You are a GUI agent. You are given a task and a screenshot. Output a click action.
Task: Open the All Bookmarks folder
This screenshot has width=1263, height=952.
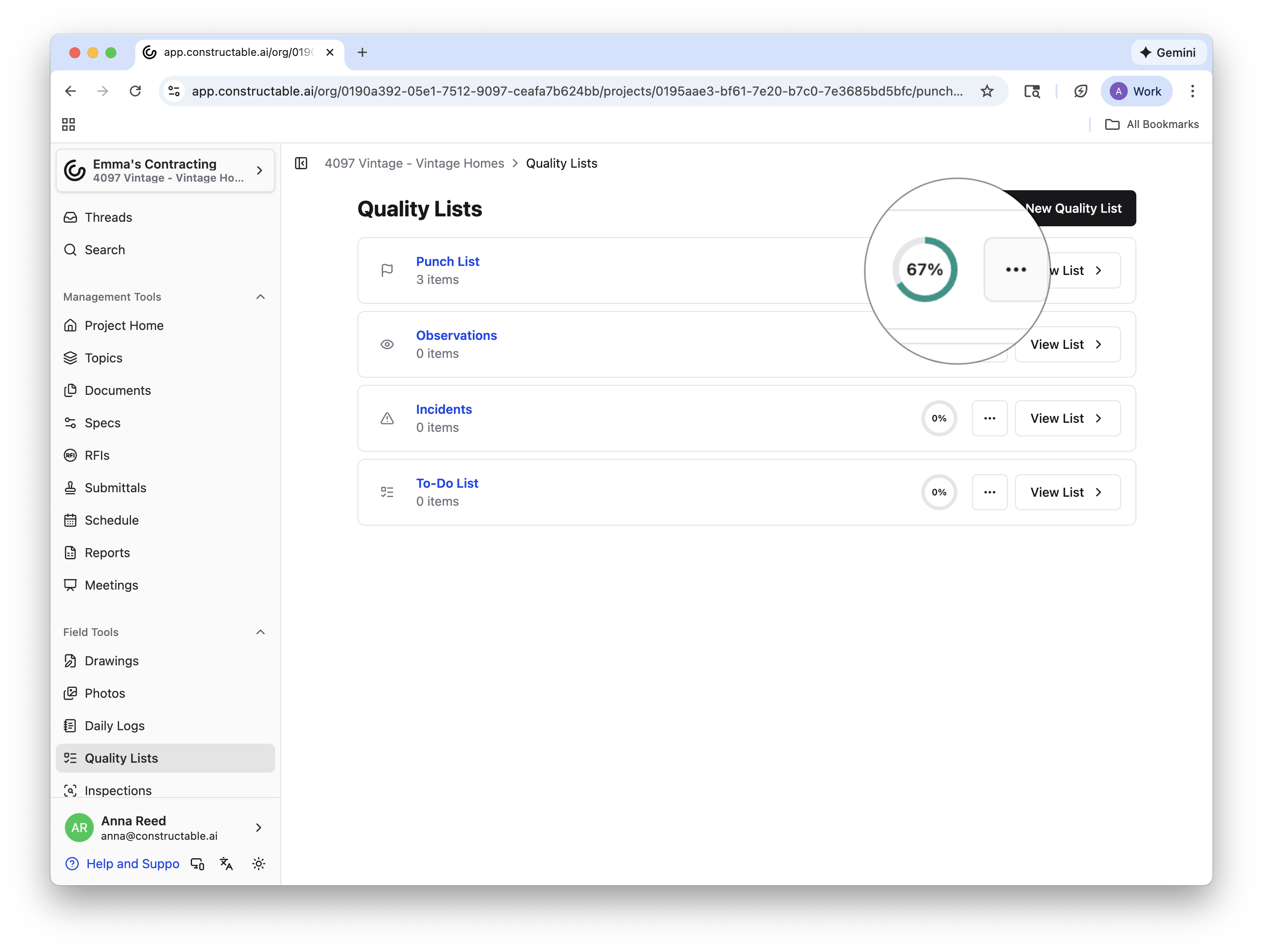pyautogui.click(x=1152, y=124)
